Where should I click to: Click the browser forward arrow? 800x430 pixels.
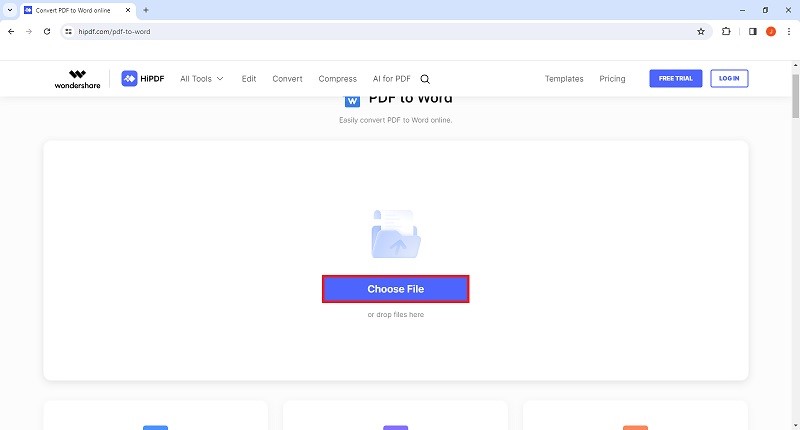pyautogui.click(x=29, y=32)
